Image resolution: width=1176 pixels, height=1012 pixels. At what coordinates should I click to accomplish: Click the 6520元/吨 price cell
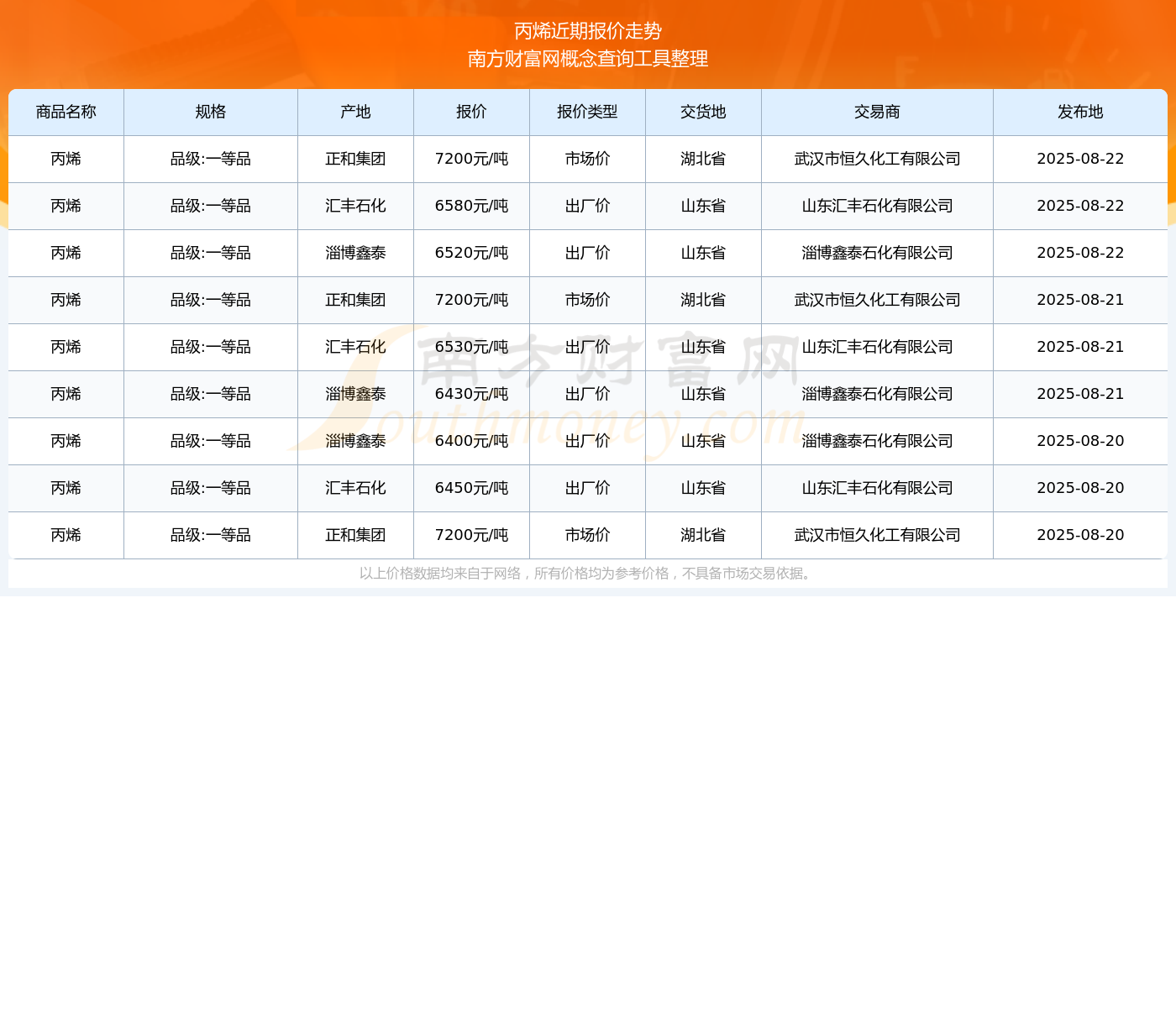pos(471,253)
